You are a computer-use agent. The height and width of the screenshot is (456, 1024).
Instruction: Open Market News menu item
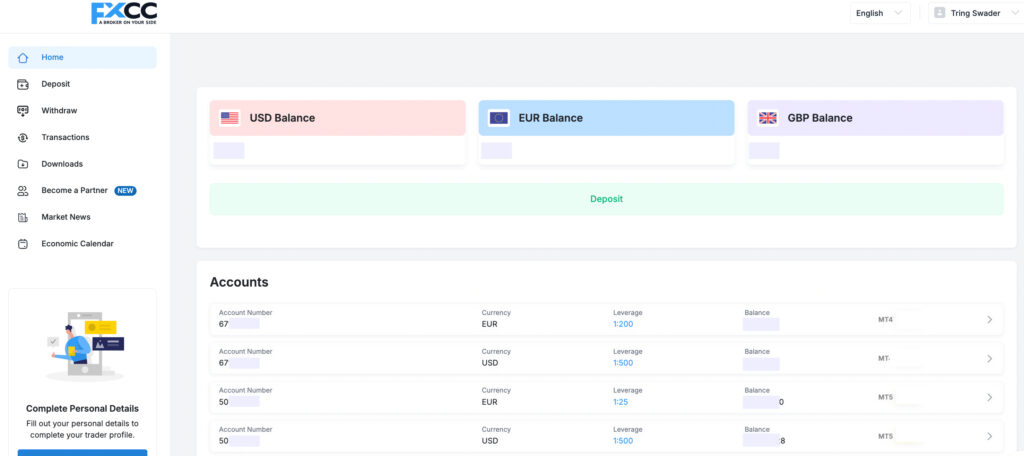click(66, 217)
